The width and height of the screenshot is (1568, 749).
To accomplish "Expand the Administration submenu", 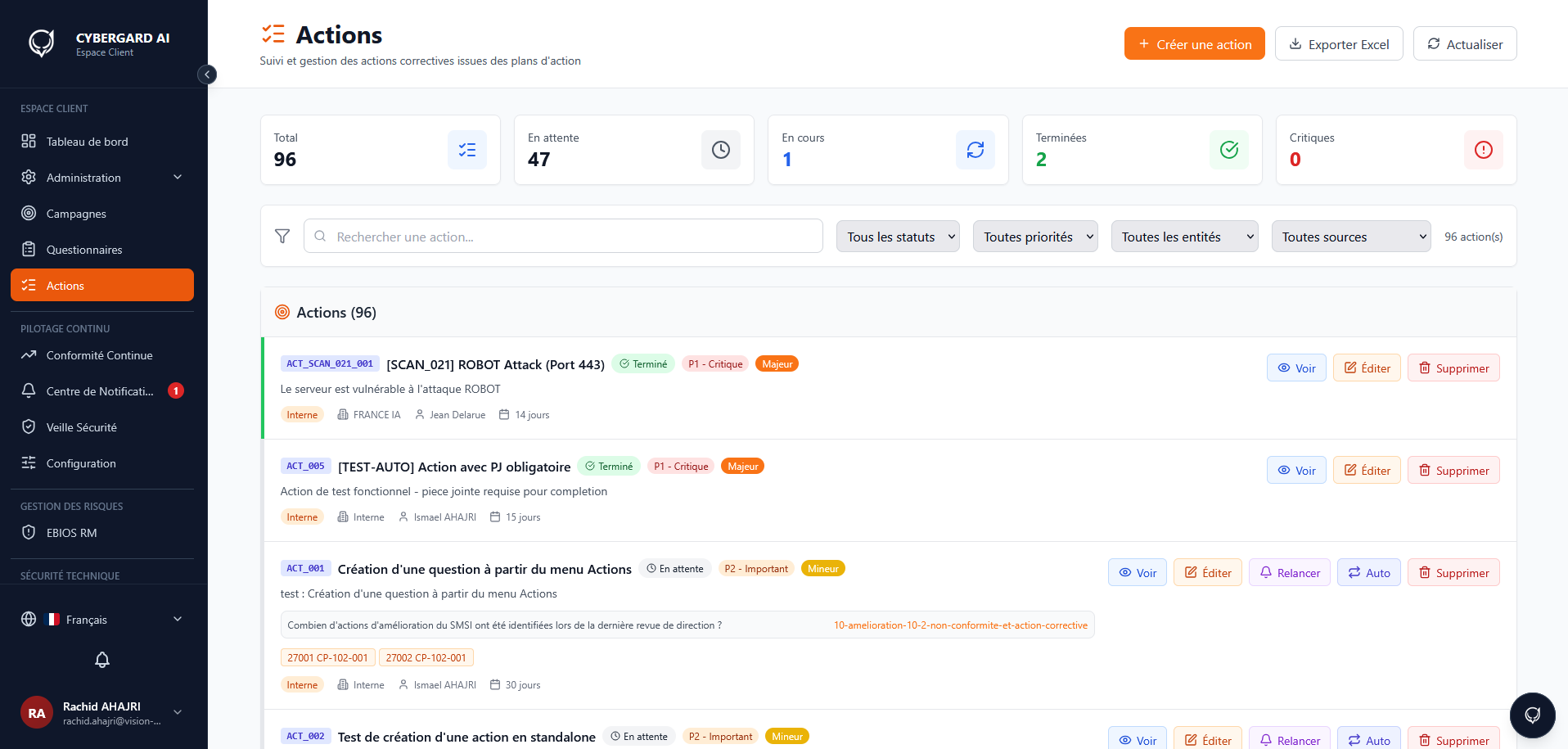I will pos(102,178).
